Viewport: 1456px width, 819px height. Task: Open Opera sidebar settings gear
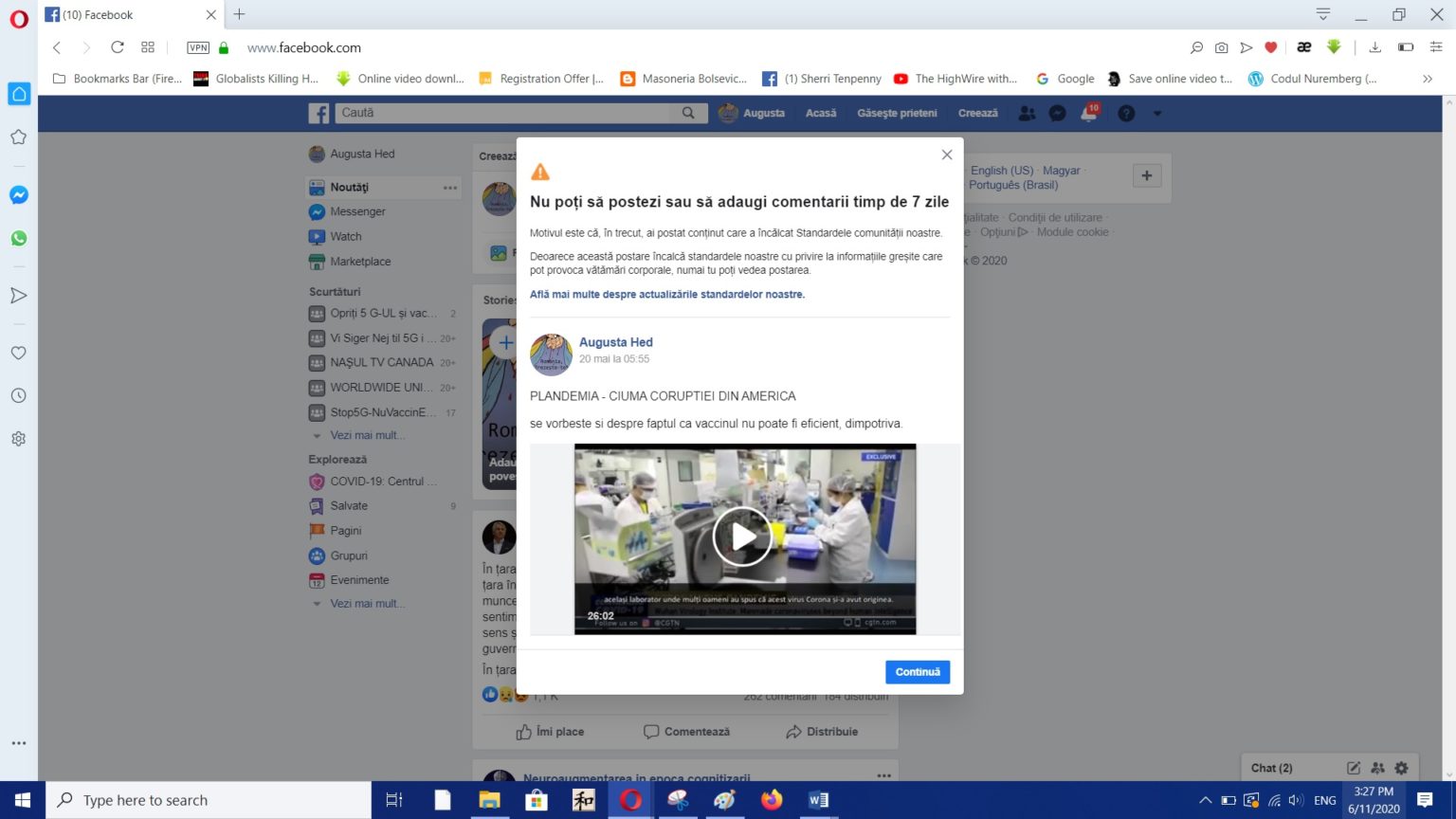(18, 439)
